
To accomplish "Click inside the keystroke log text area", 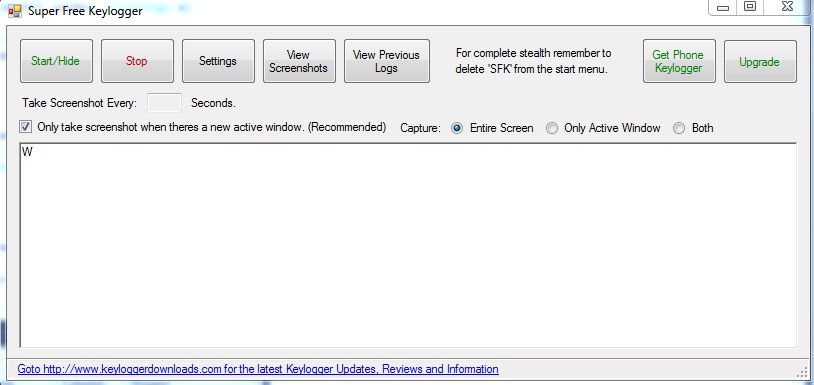I will coord(408,245).
